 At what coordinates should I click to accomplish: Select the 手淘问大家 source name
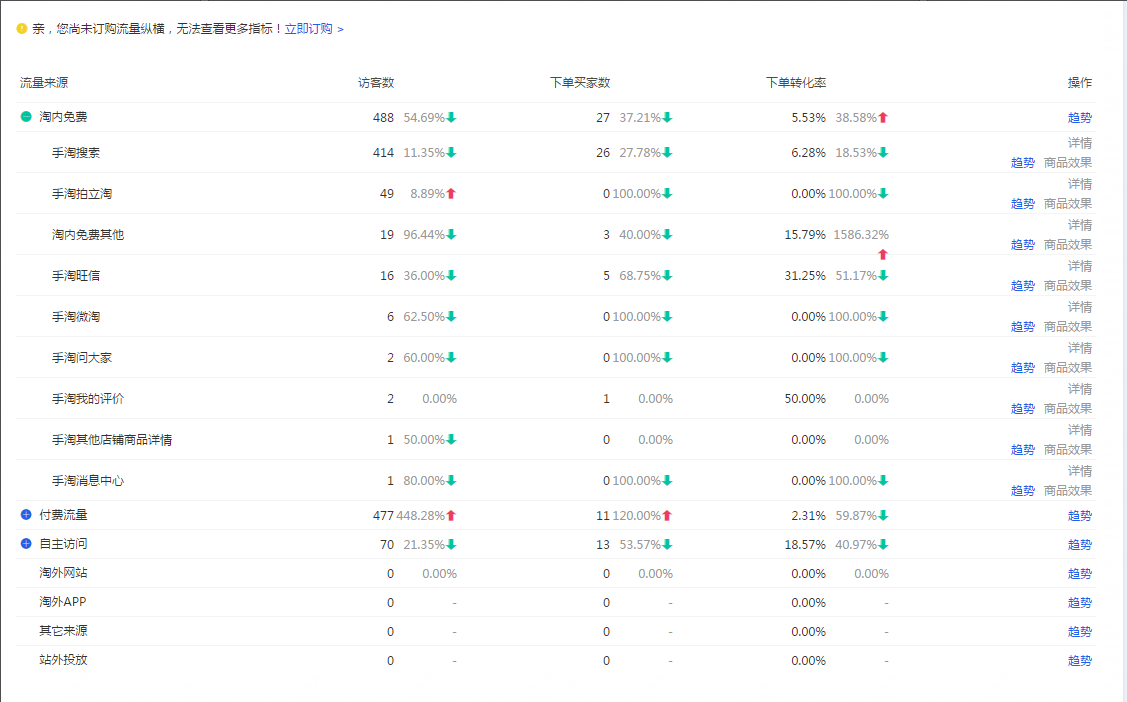[82, 357]
